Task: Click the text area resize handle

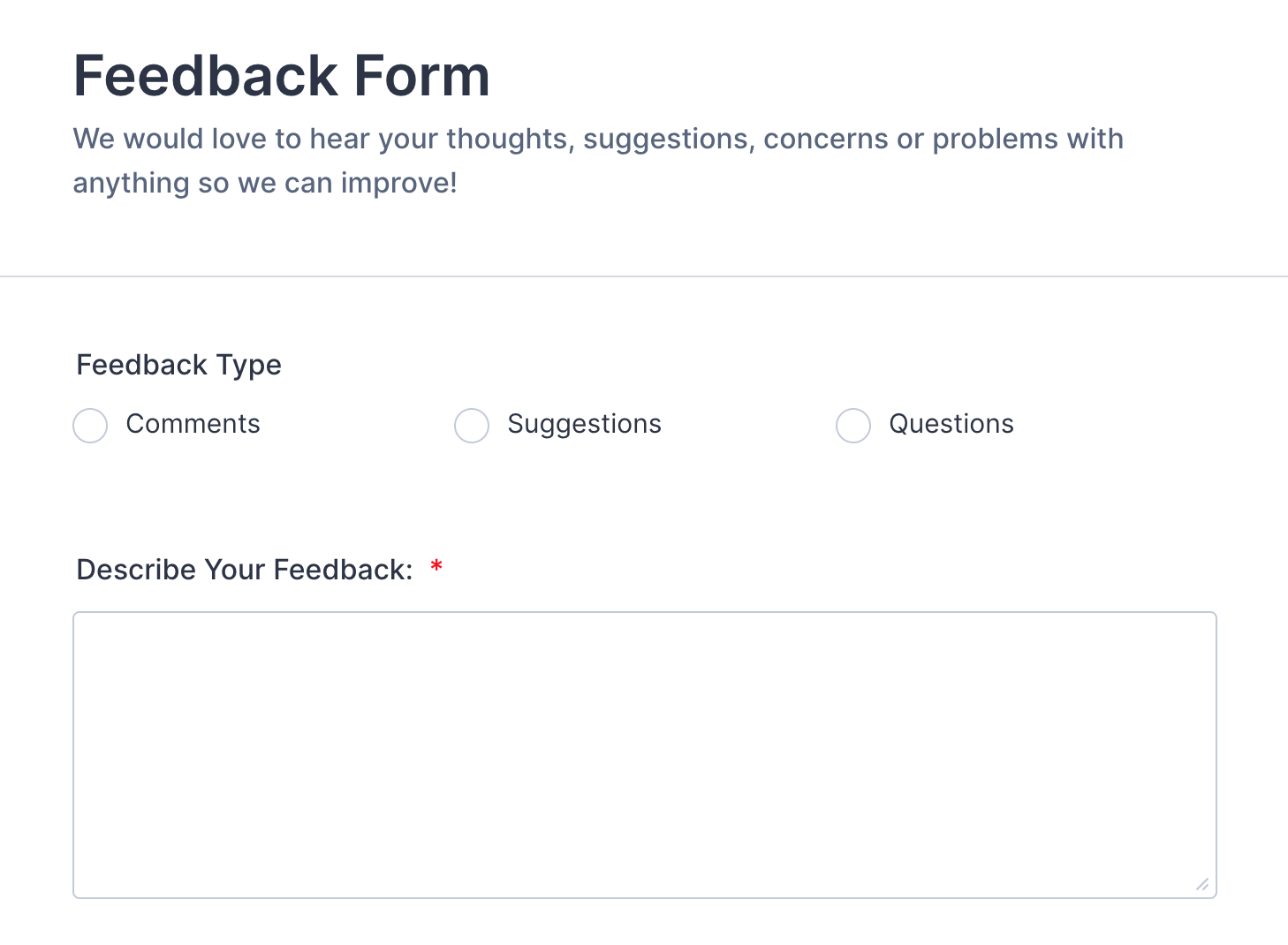Action: pyautogui.click(x=1202, y=884)
